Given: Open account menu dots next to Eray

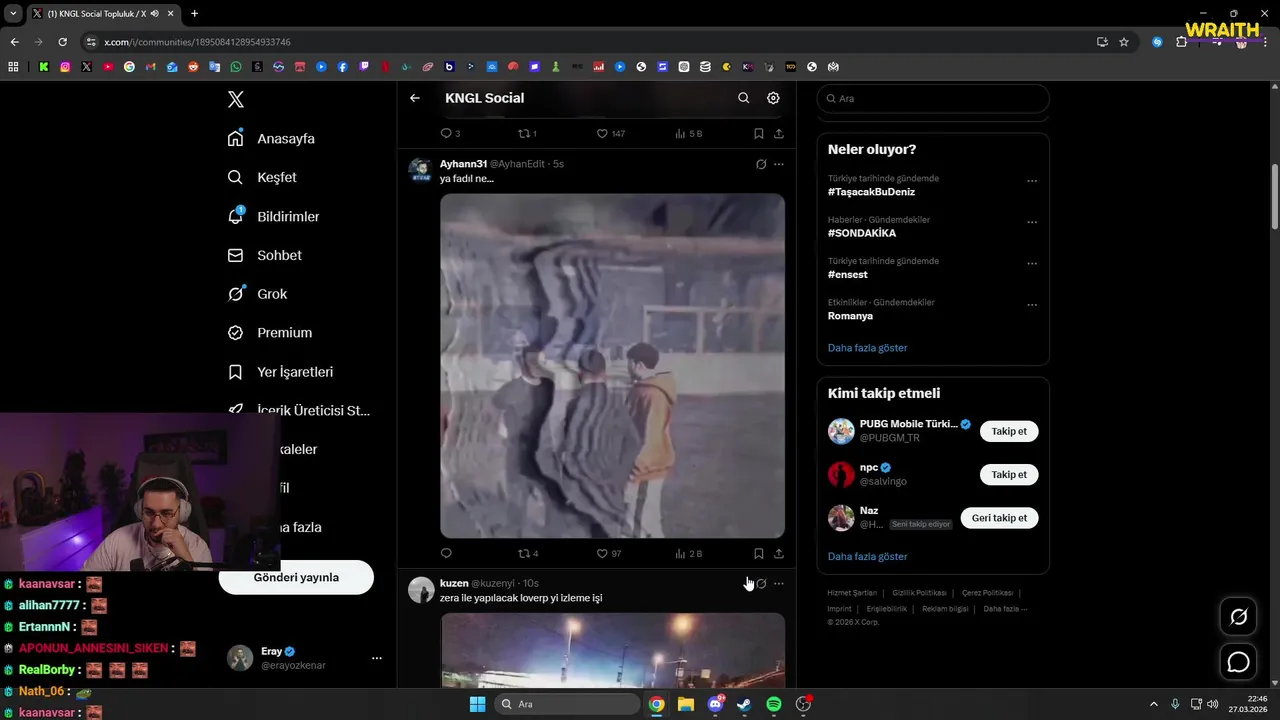Looking at the screenshot, I should (x=377, y=658).
